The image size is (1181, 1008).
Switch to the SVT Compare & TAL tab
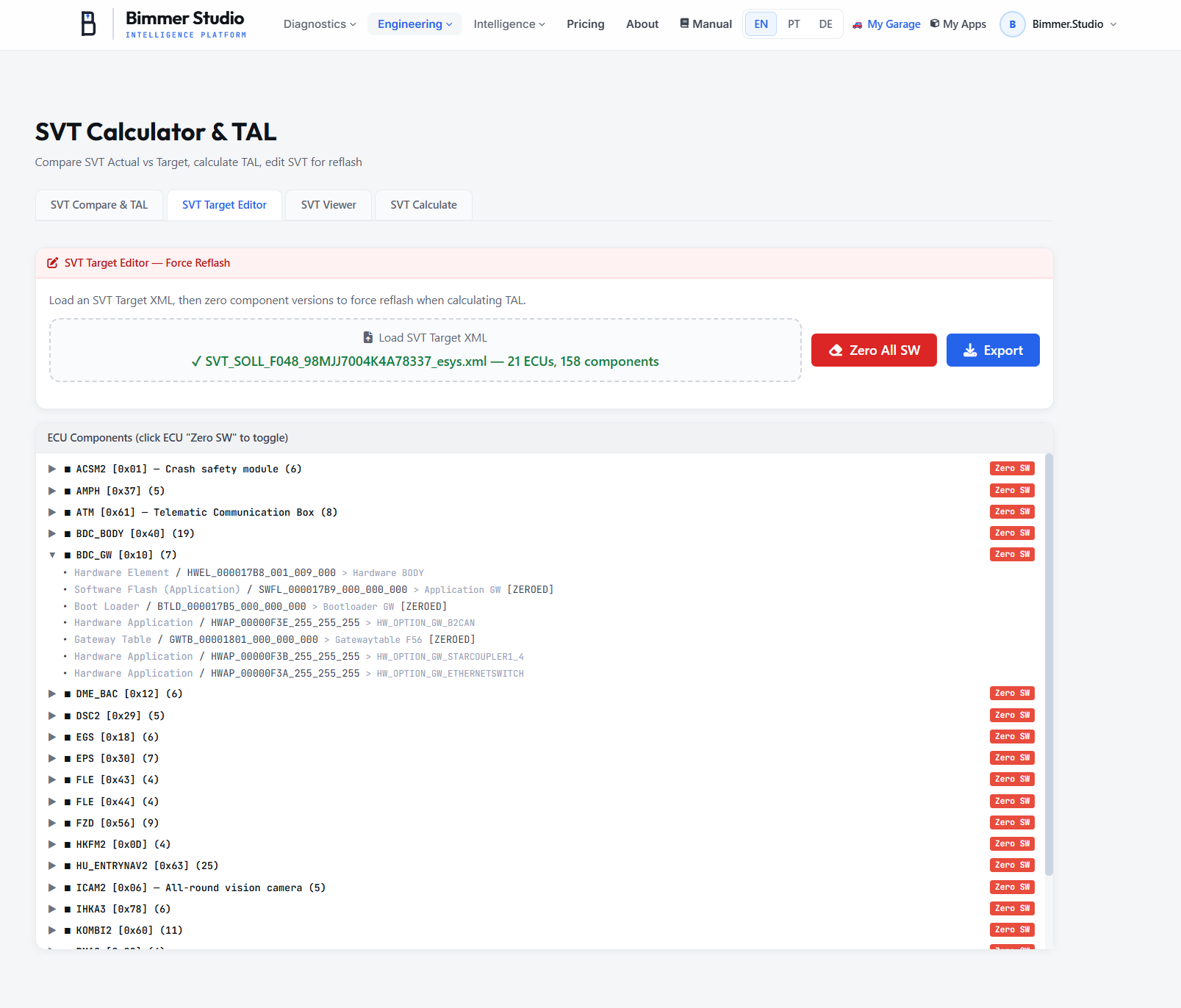point(99,205)
